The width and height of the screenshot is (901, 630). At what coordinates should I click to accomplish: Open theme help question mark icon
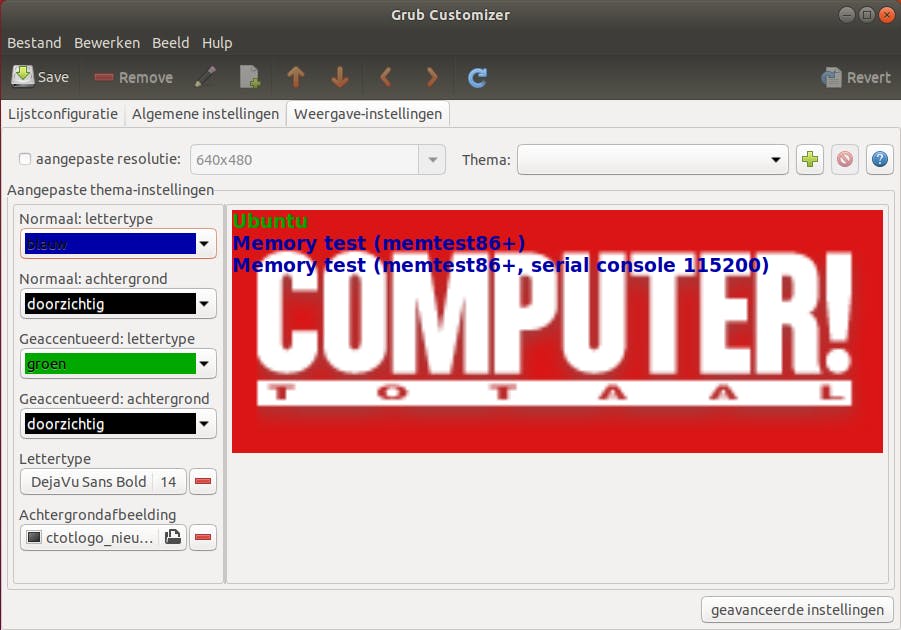pyautogui.click(x=880, y=159)
